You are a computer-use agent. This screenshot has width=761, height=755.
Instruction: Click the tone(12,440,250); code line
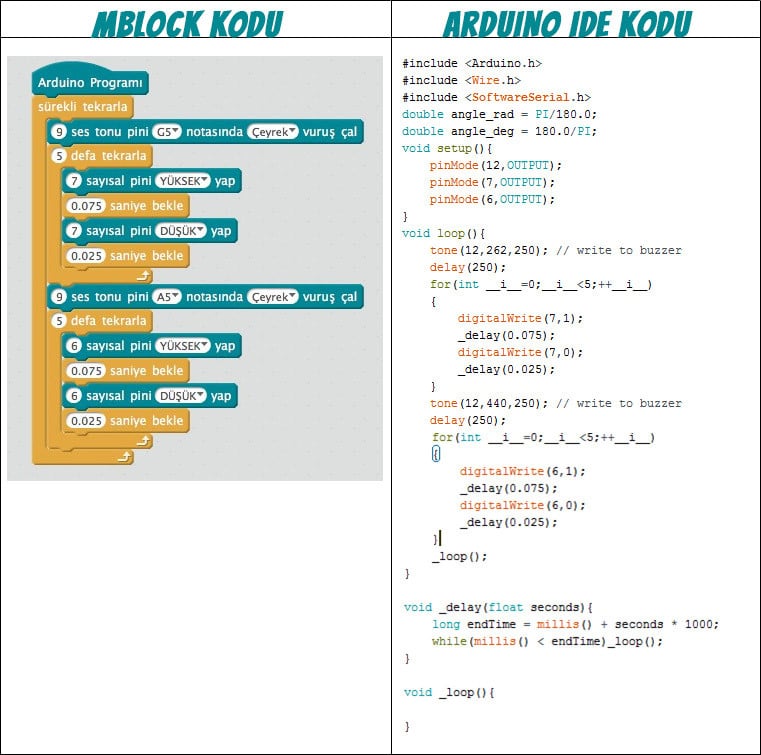pyautogui.click(x=556, y=403)
